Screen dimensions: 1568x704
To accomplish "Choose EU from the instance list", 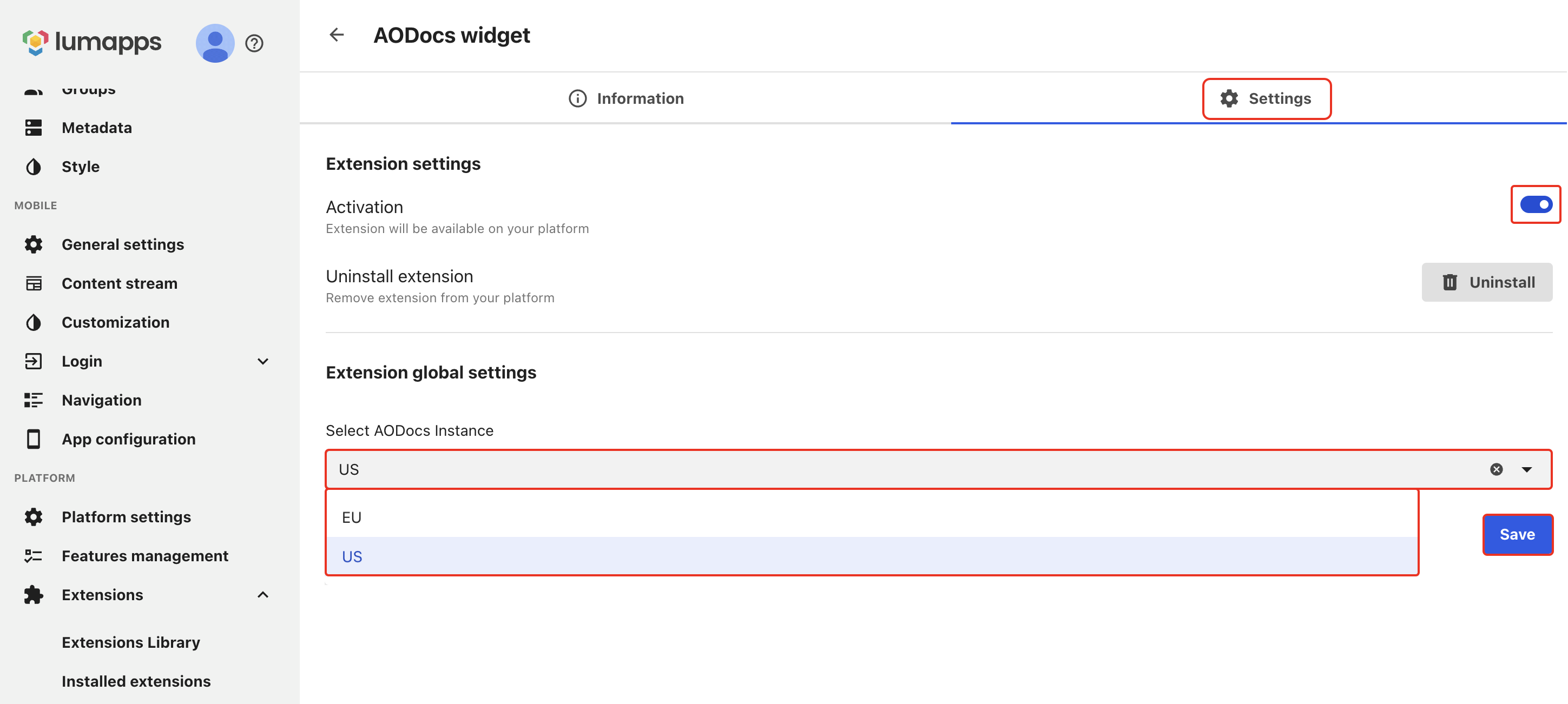I will (x=872, y=517).
